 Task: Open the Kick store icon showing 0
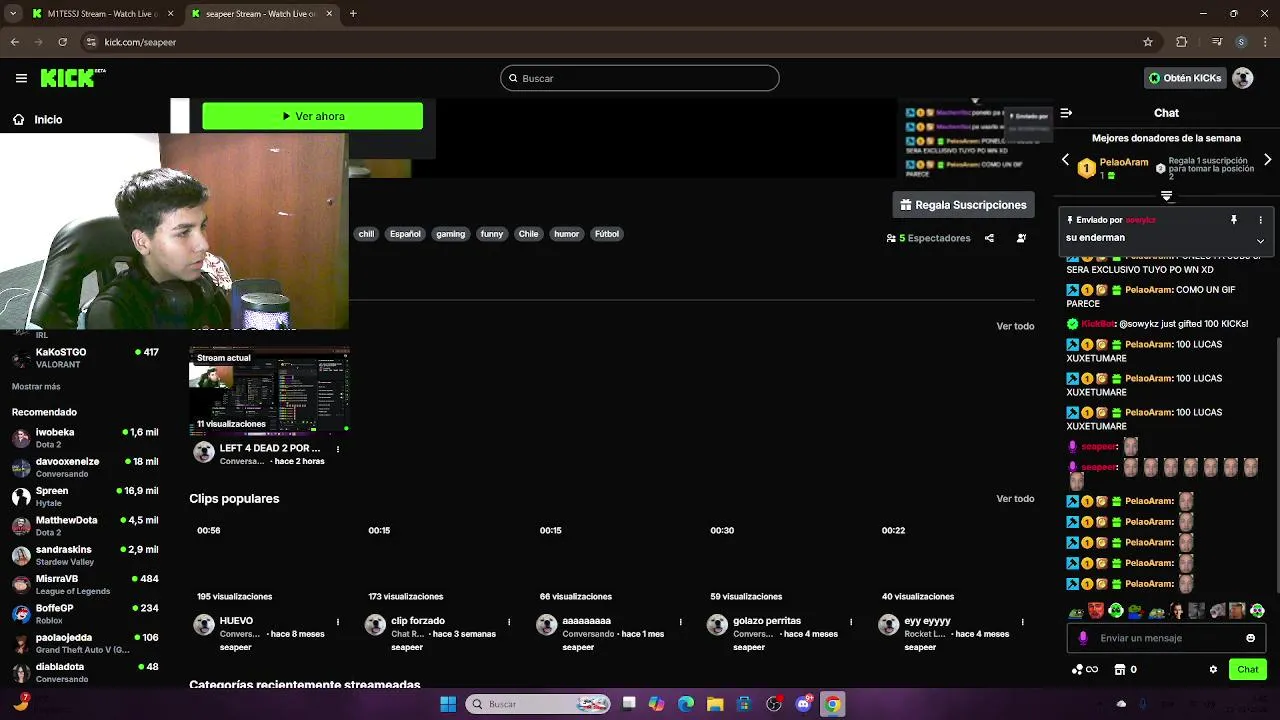pyautogui.click(x=1125, y=669)
